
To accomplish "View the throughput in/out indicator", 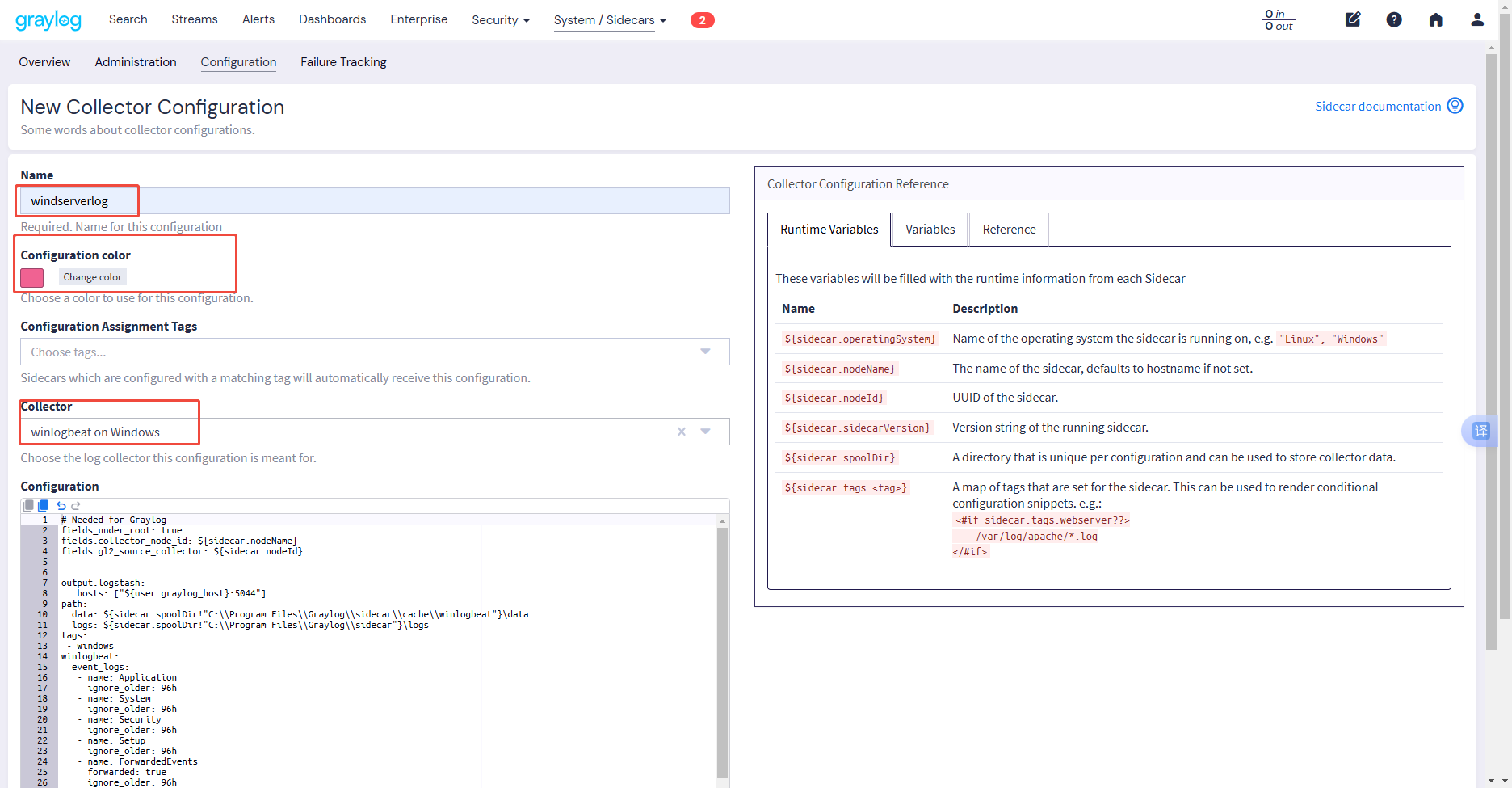I will [1279, 20].
